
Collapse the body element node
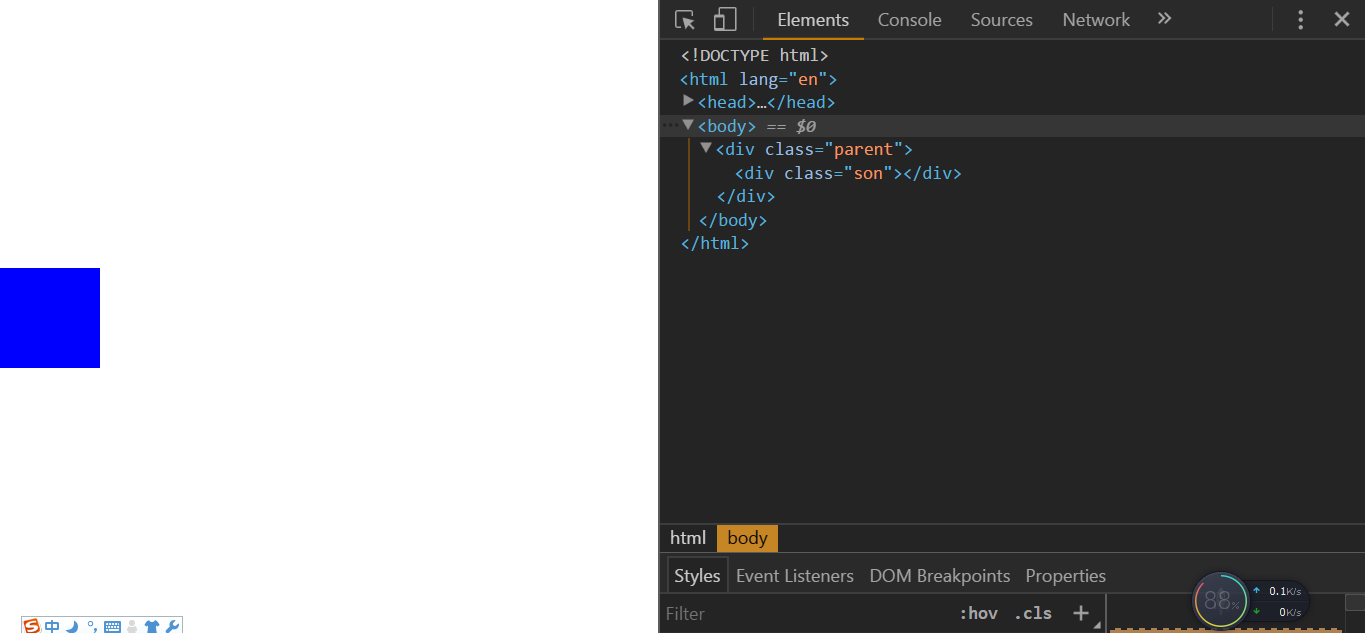click(688, 125)
